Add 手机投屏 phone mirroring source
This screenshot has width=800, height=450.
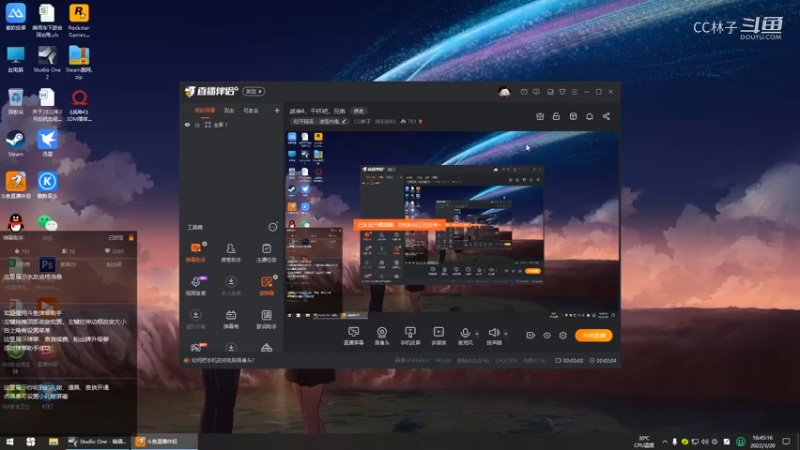(410, 336)
